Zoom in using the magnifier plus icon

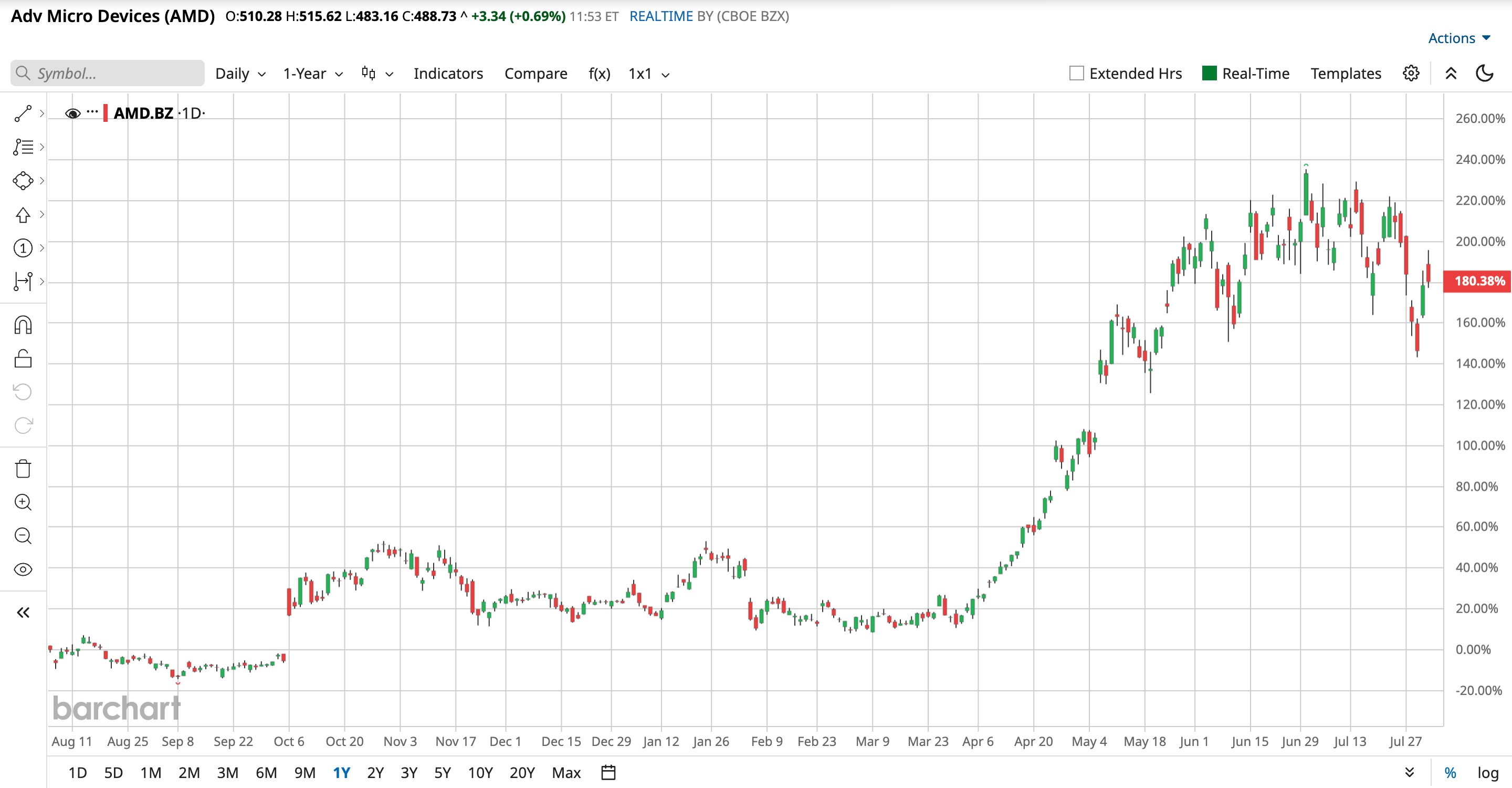coord(23,502)
